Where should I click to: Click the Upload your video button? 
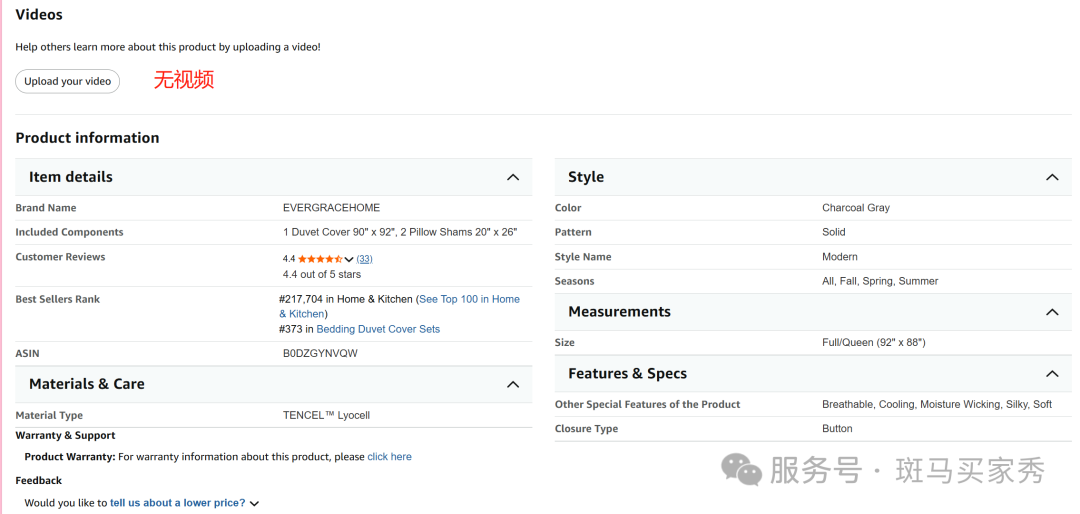67,81
